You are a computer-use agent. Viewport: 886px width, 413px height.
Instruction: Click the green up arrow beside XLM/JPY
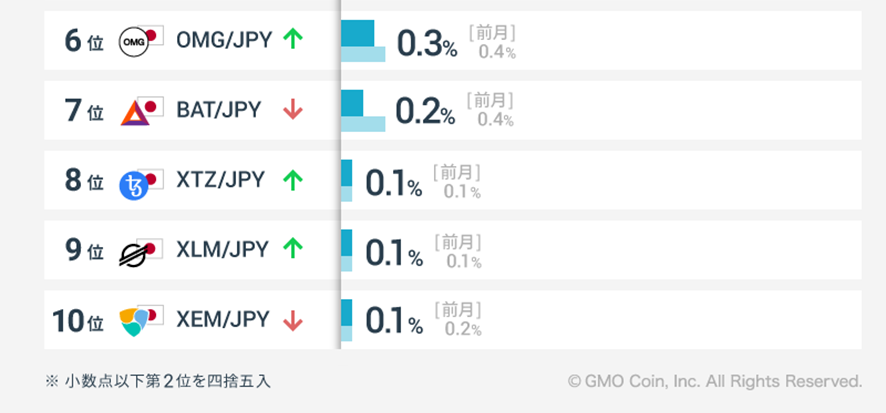pos(292,249)
